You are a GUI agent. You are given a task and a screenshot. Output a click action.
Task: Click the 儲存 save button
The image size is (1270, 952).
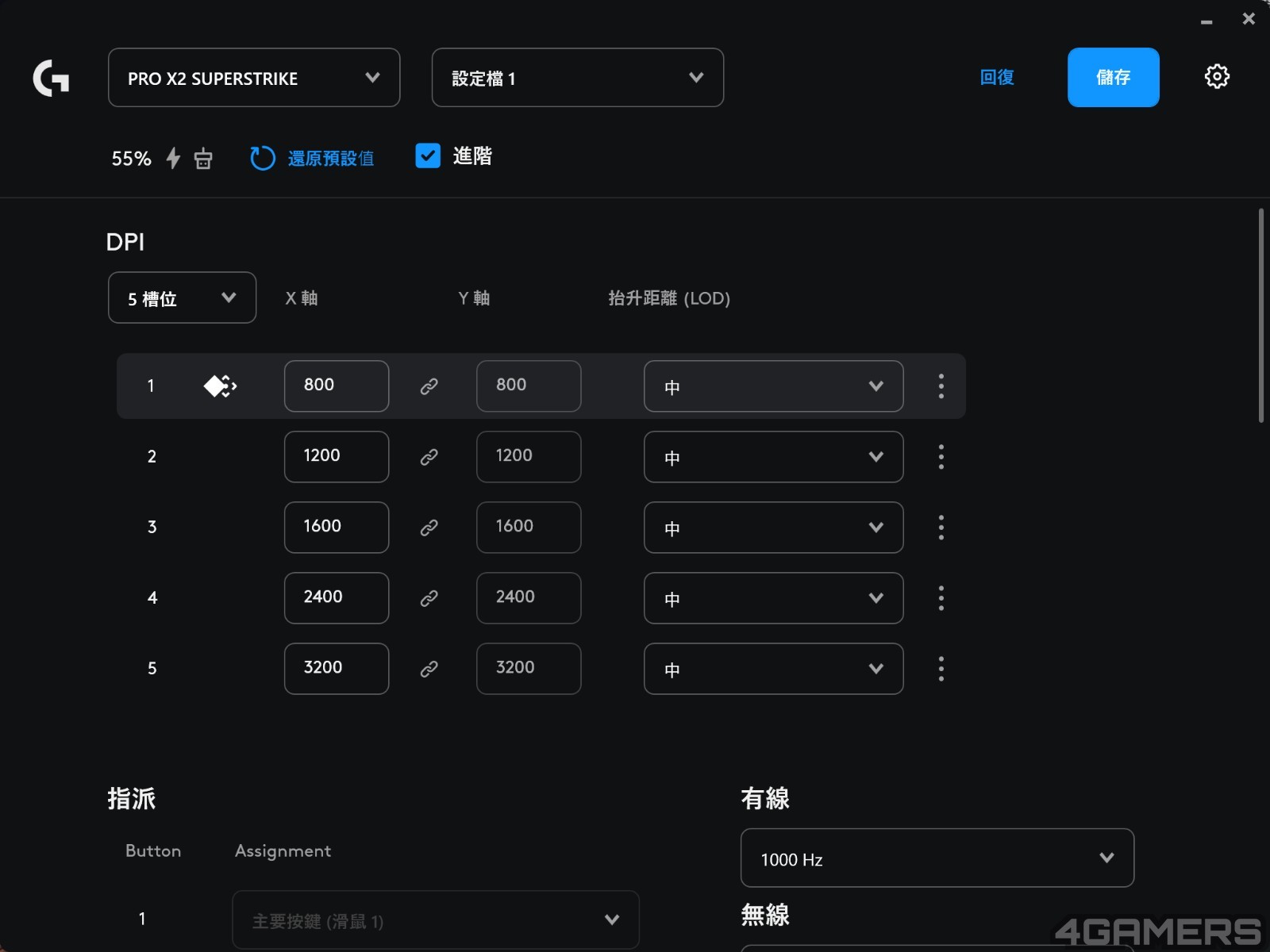coord(1113,78)
